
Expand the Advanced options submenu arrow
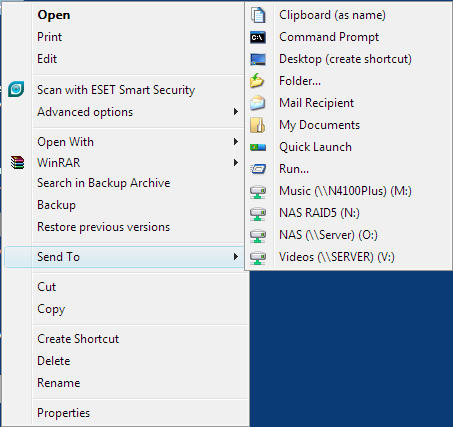tap(236, 112)
